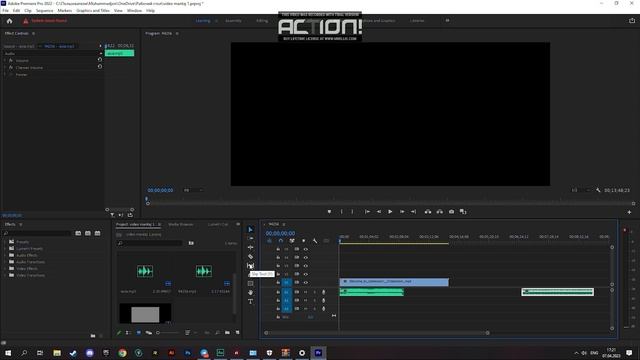Click the Go to Out button

[413, 211]
